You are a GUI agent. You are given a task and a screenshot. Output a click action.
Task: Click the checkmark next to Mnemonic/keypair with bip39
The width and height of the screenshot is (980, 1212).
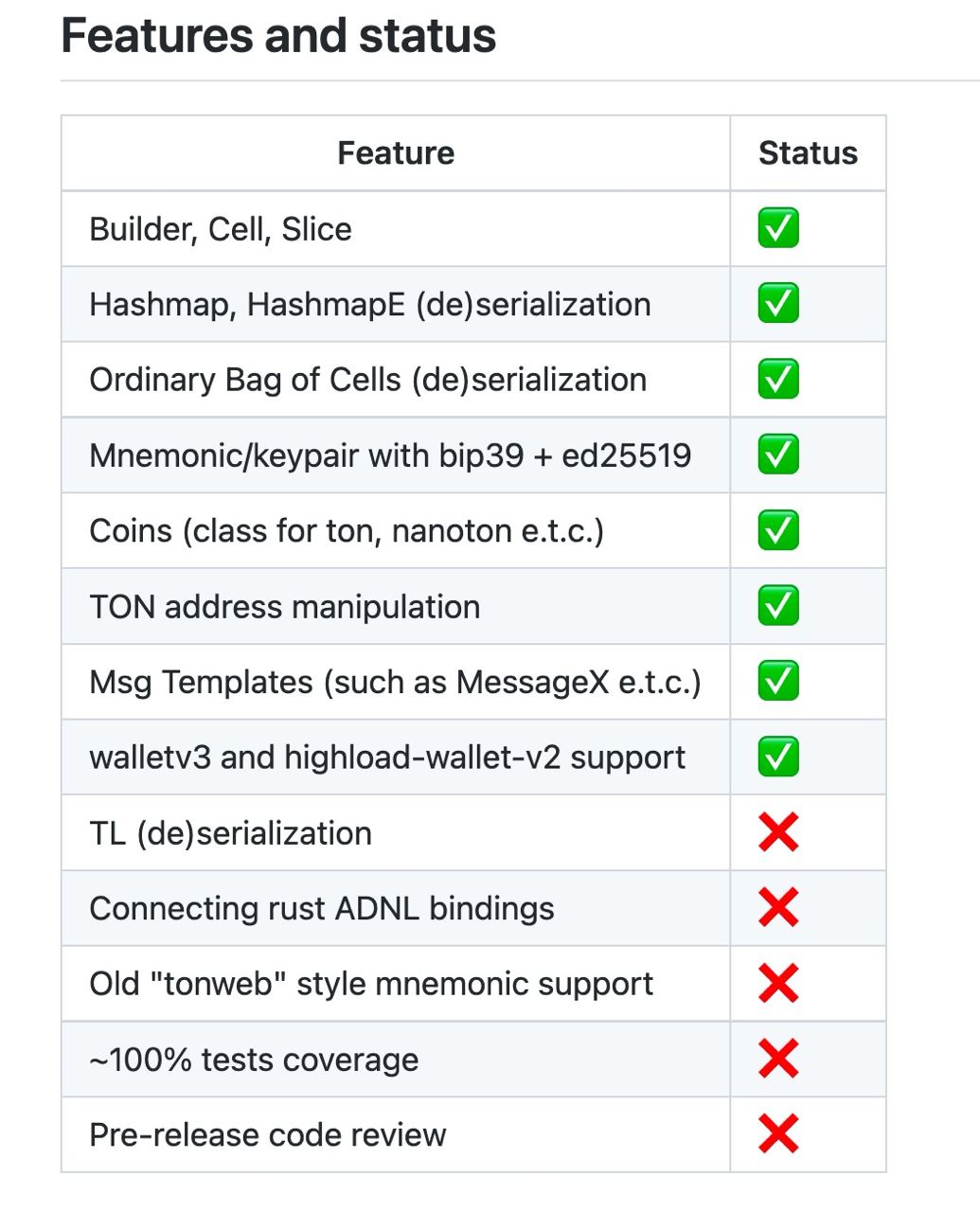[x=778, y=454]
